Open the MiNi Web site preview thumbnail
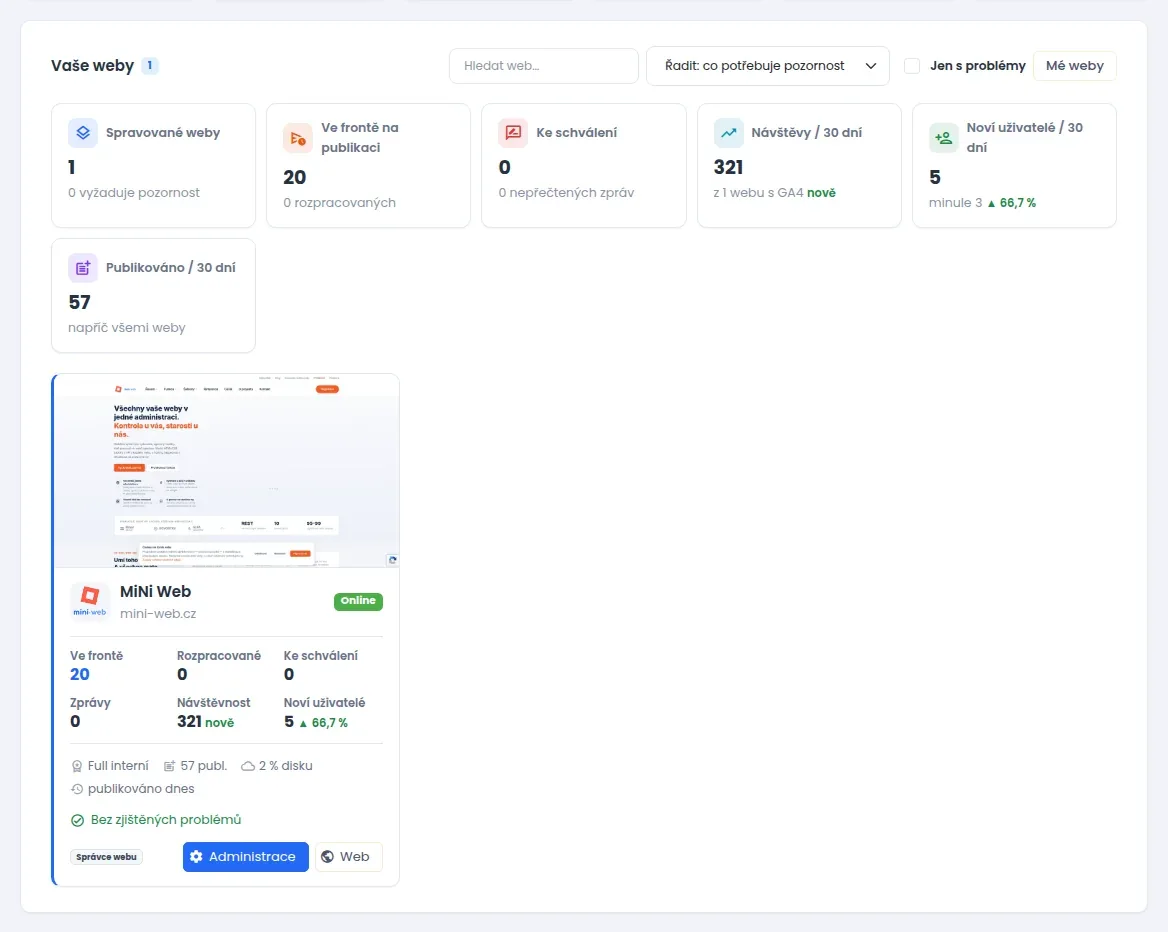 [x=226, y=471]
